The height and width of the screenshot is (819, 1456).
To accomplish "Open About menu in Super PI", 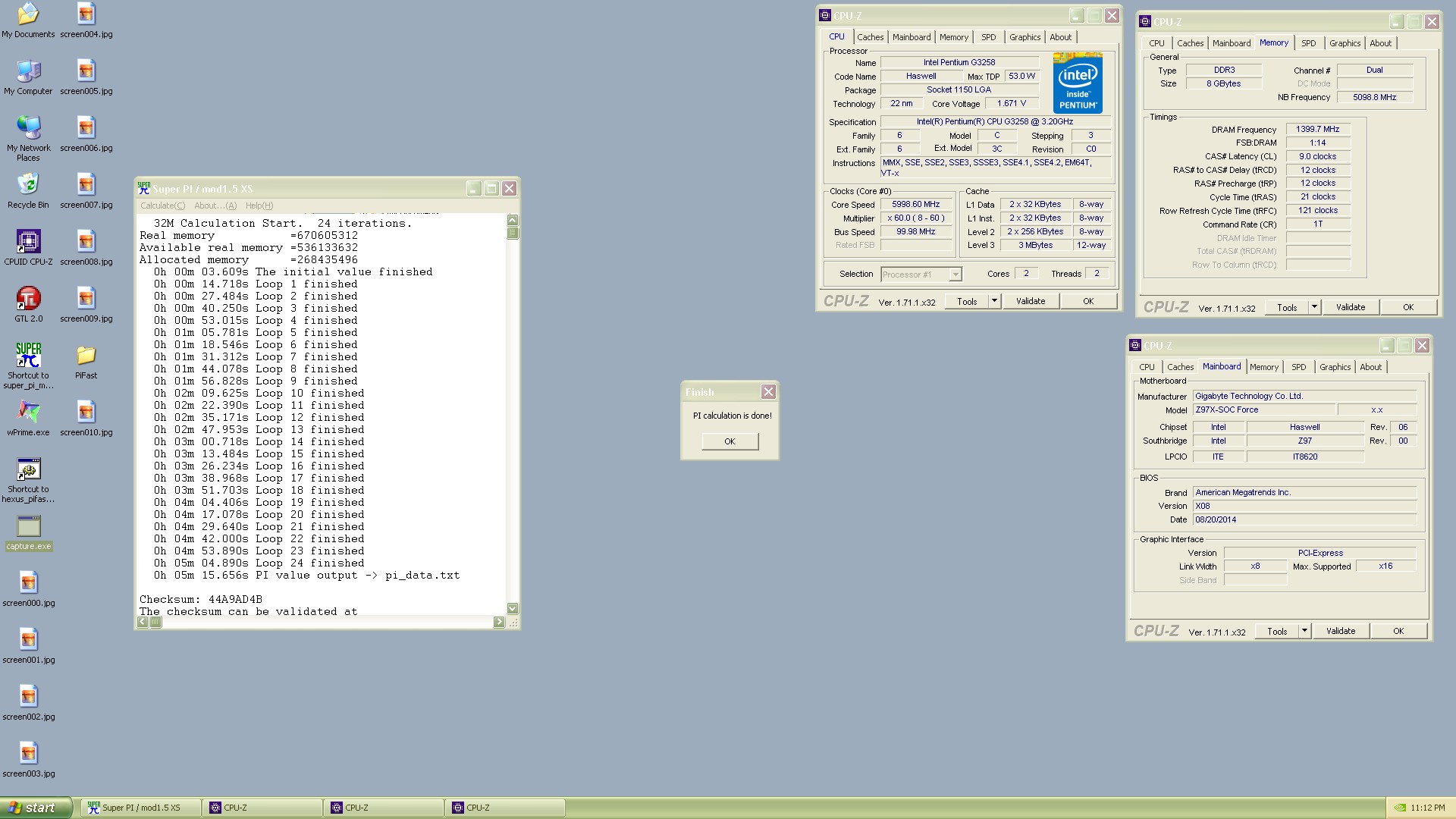I will pos(215,206).
